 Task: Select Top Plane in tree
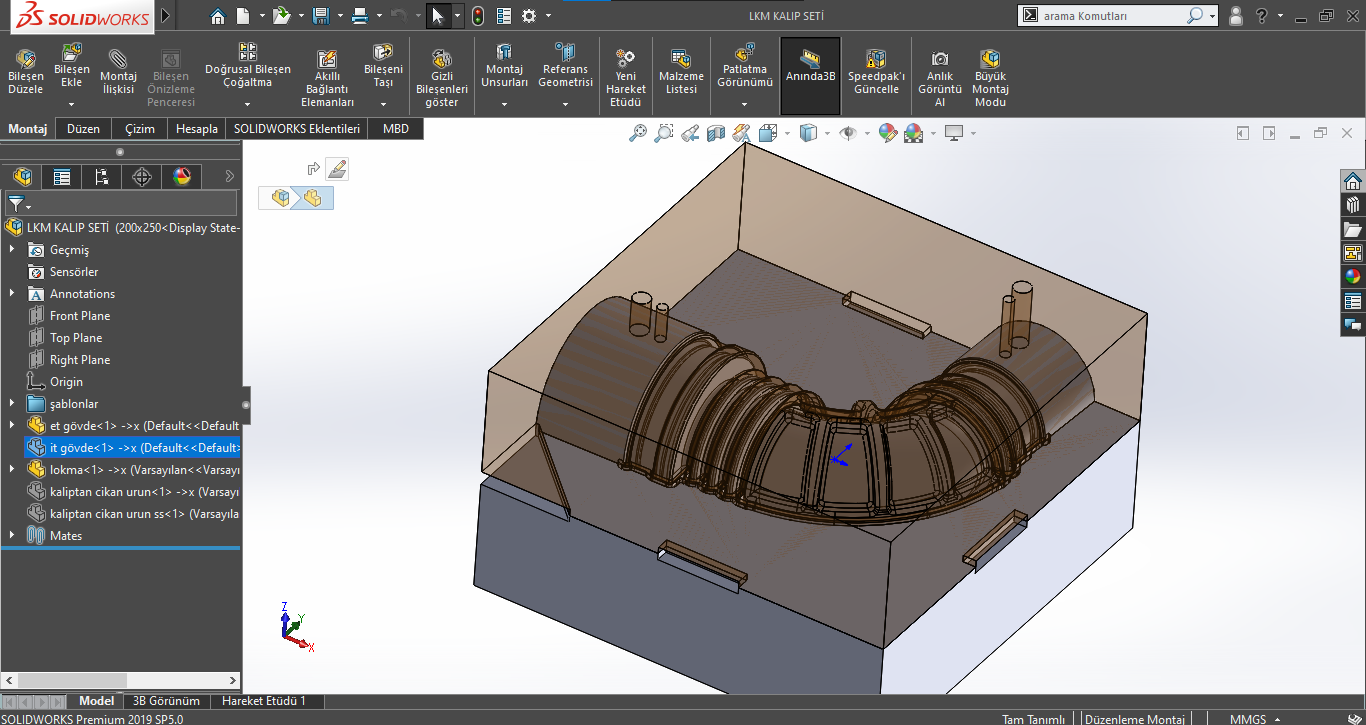[76, 338]
